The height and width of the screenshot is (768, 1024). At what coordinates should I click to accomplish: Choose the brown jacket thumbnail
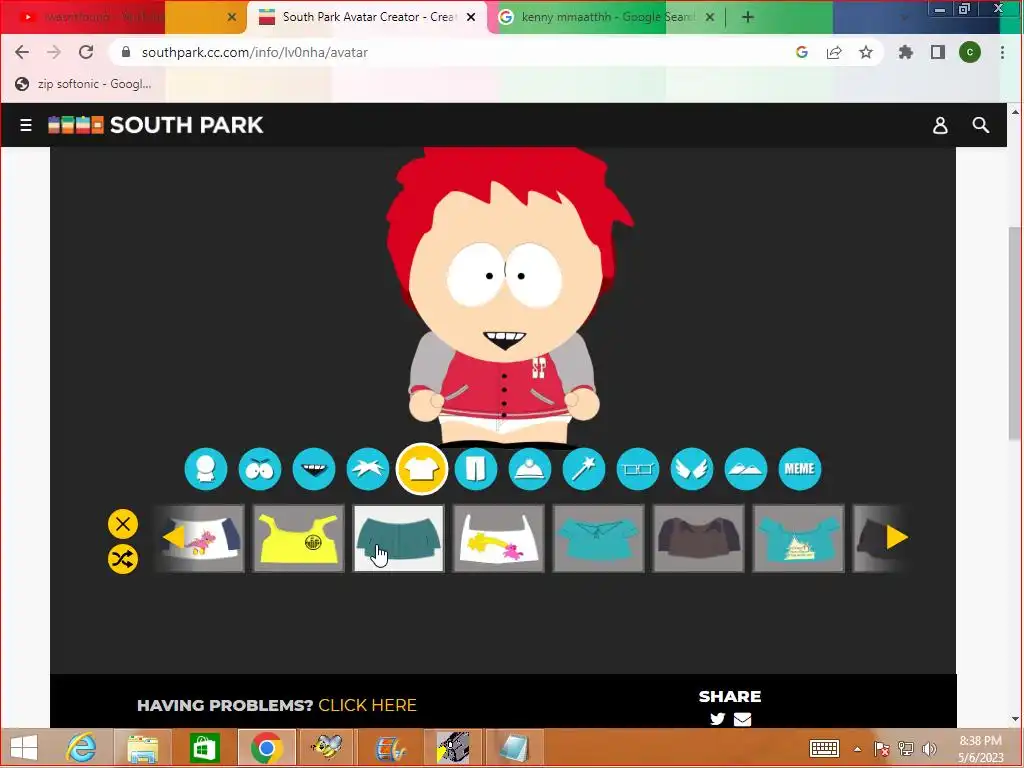coord(699,538)
